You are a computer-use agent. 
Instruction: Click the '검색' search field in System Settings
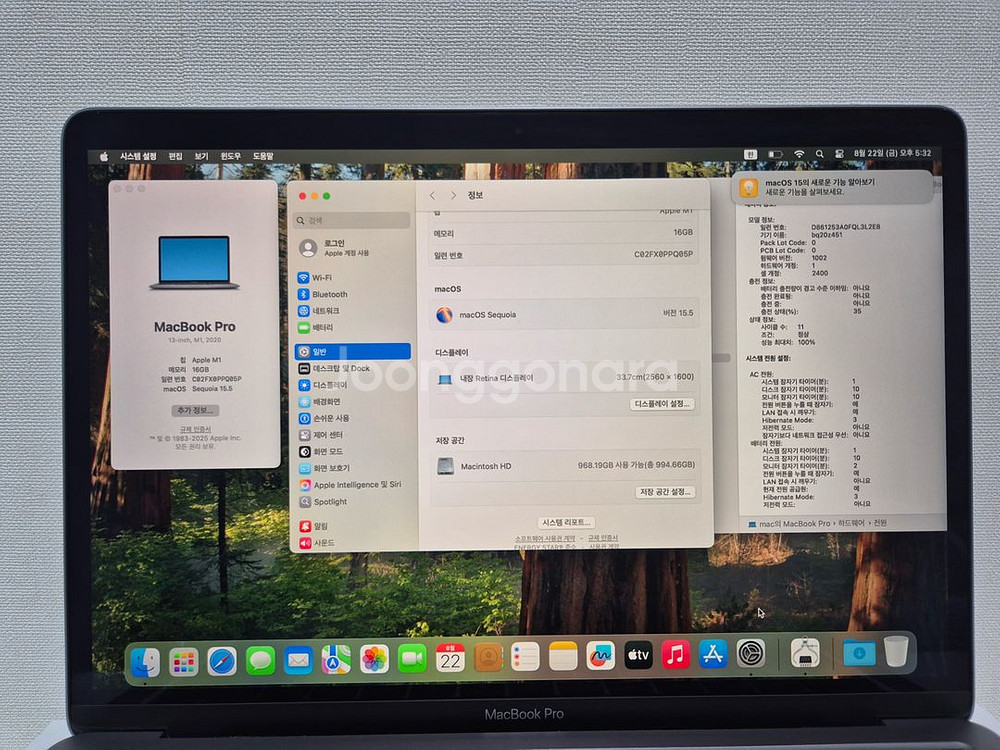coord(351,220)
